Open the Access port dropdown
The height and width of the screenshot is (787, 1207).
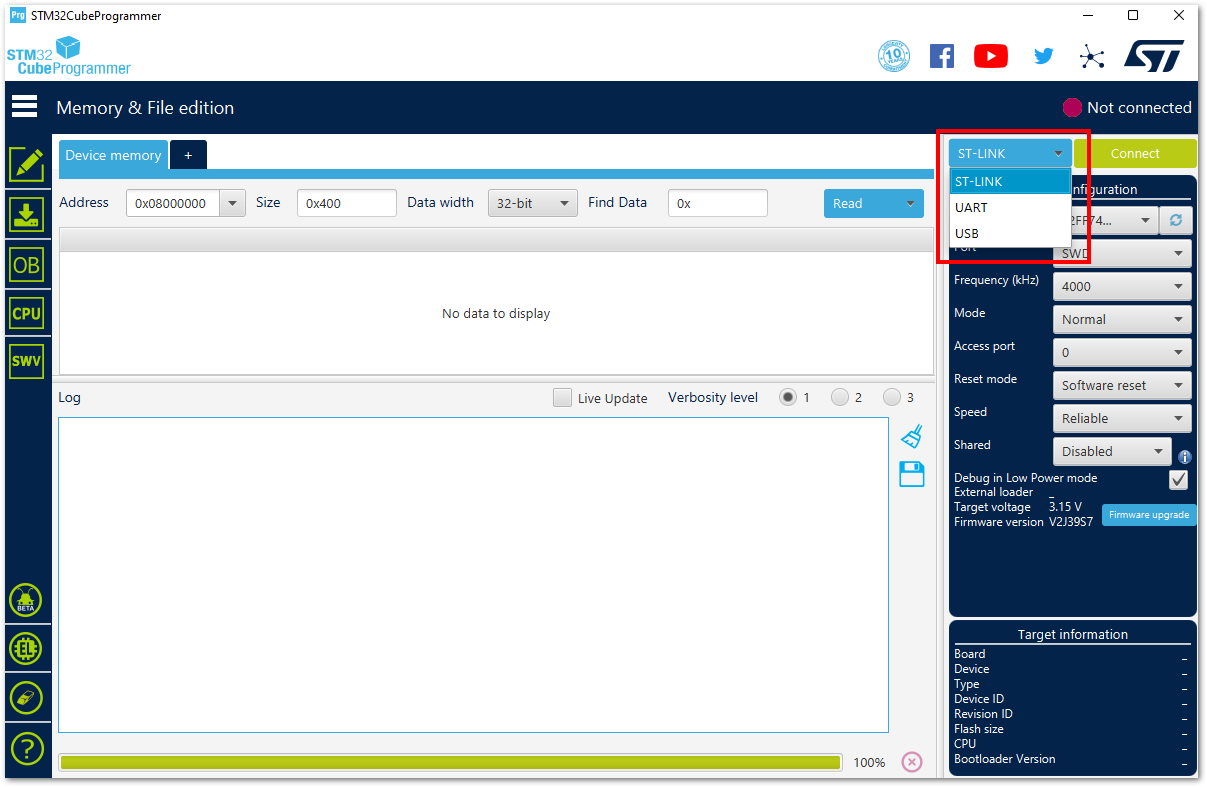point(1122,352)
